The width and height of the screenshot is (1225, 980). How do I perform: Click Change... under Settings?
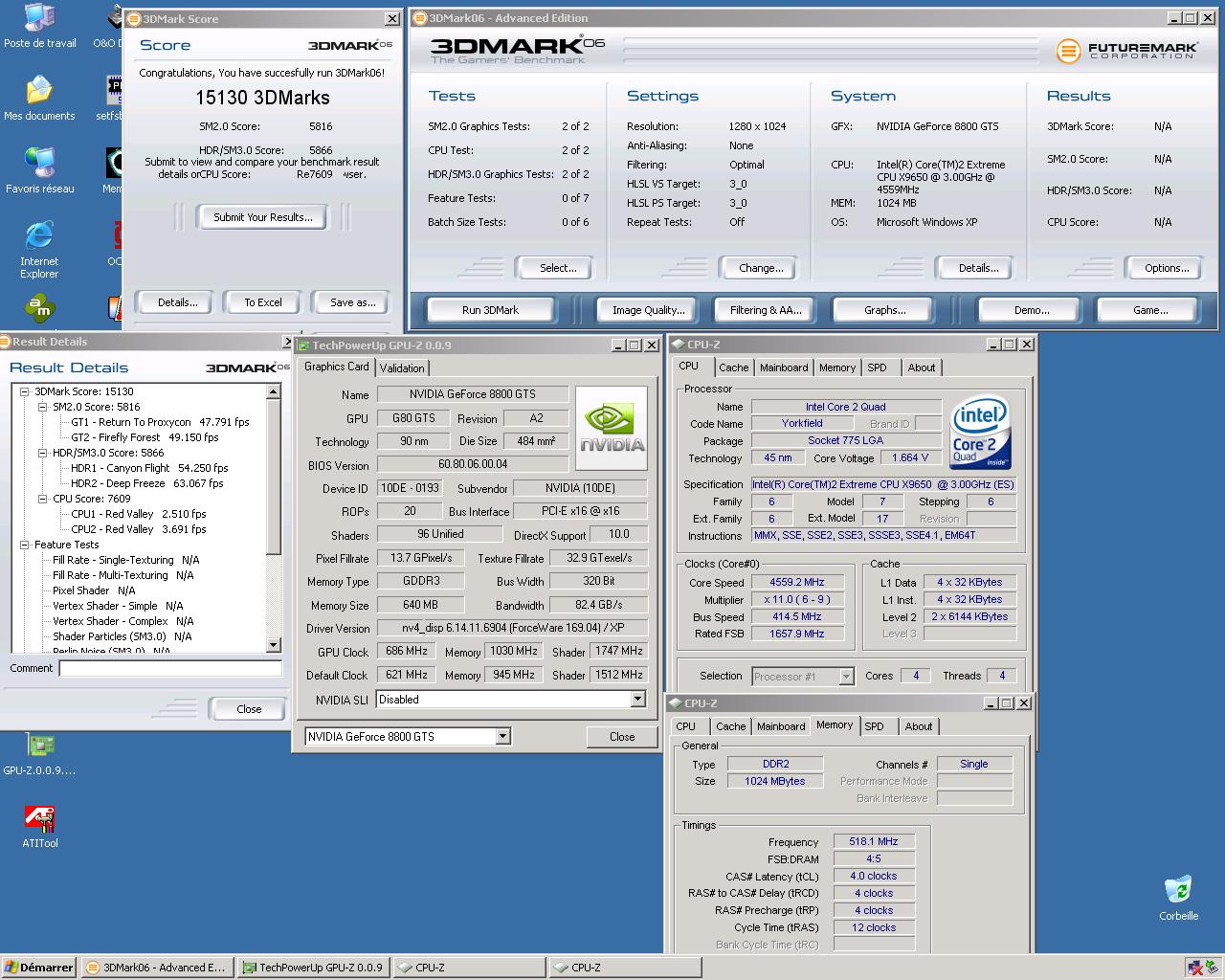pos(761,268)
